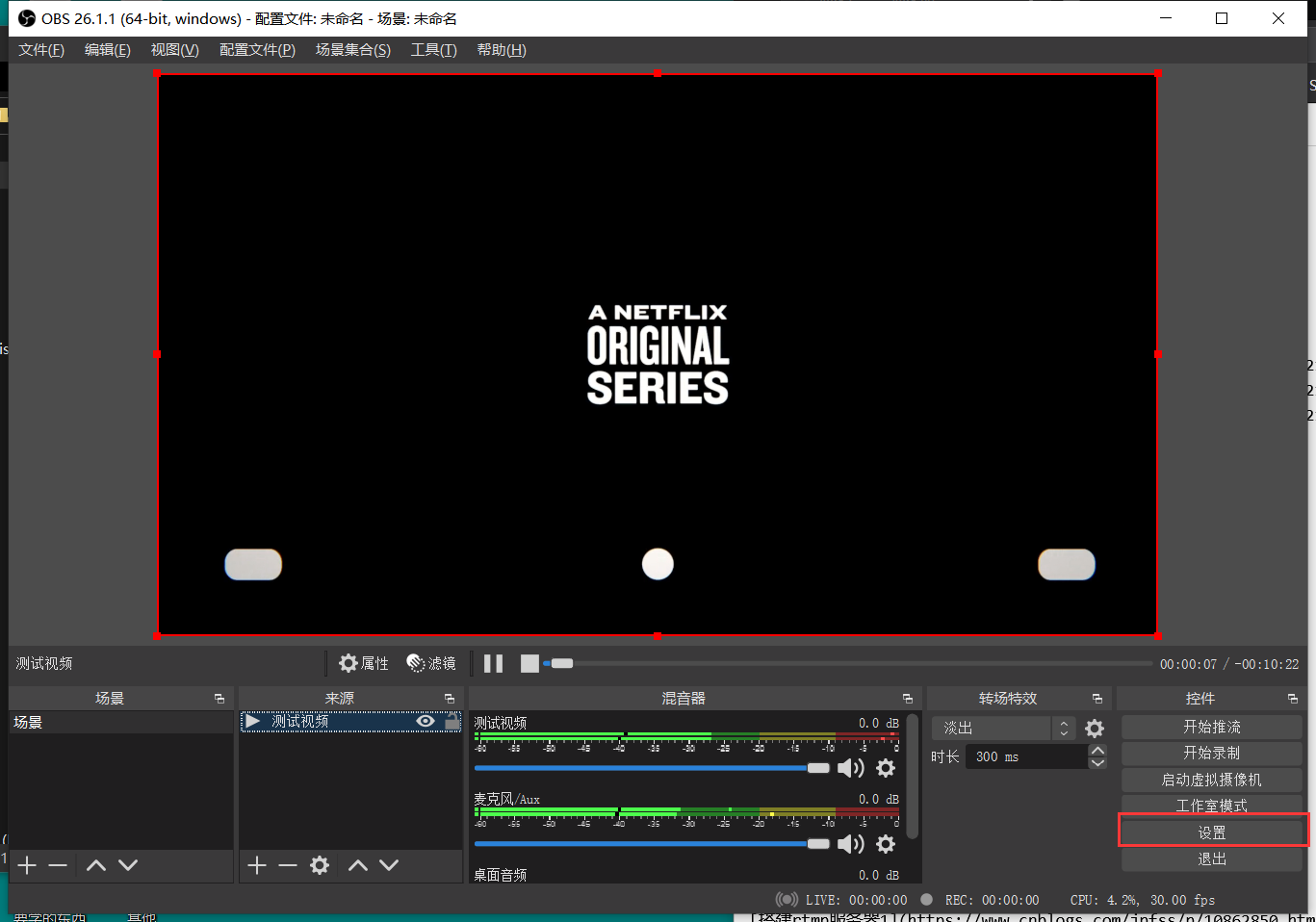Image resolution: width=1316 pixels, height=922 pixels.
Task: Click the 麦克风/Aux volume slider
Action: 652,844
